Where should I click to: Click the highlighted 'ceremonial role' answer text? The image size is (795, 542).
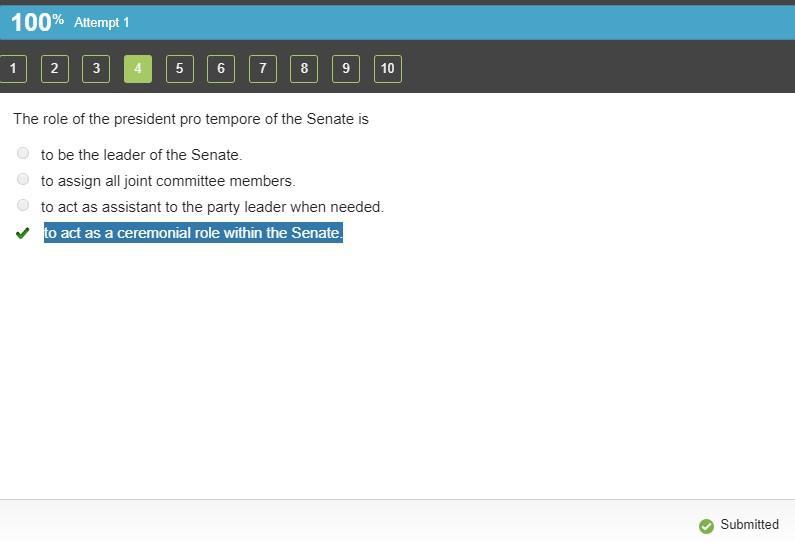pyautogui.click(x=193, y=233)
